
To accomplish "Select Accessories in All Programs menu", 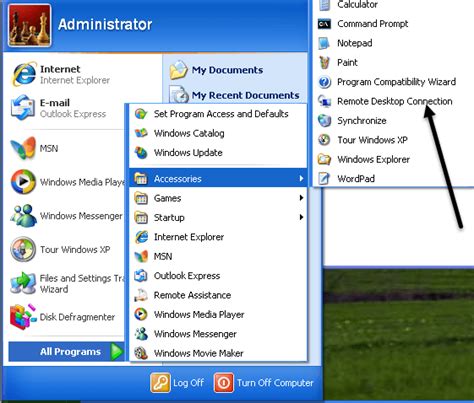I will tap(218, 178).
